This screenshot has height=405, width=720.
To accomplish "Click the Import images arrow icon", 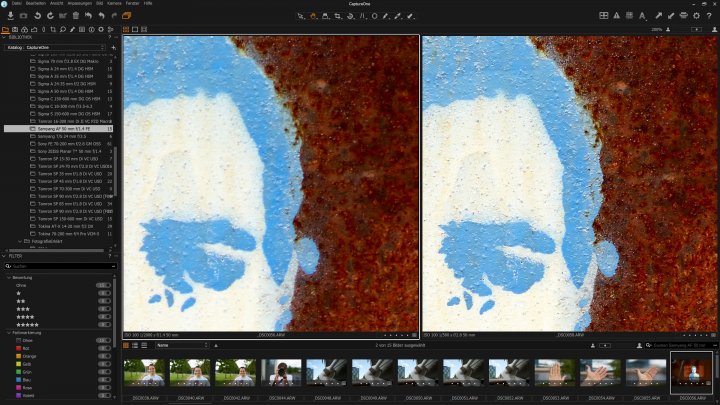I will tap(11, 16).
